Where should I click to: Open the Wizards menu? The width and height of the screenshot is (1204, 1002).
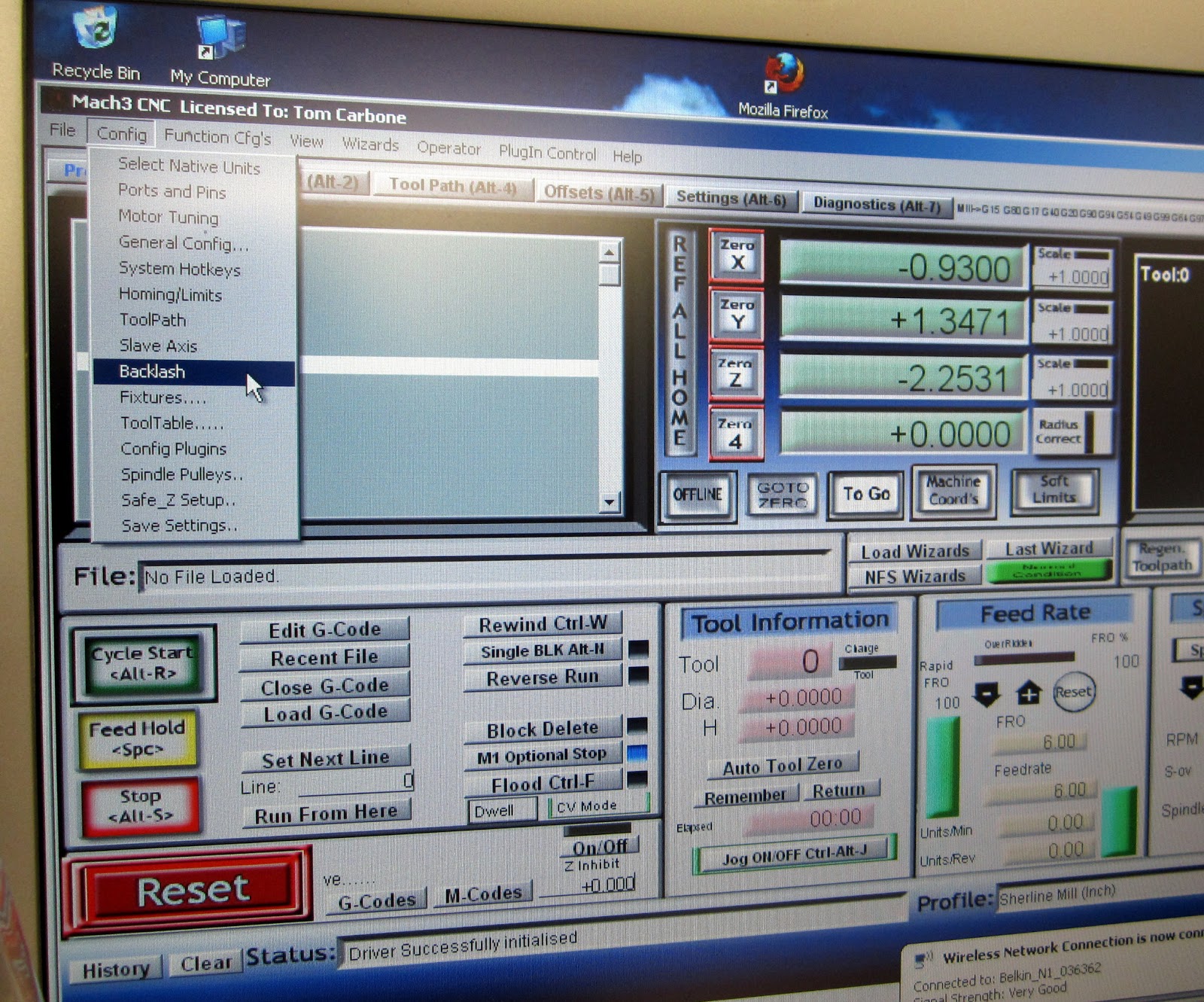pos(370,145)
